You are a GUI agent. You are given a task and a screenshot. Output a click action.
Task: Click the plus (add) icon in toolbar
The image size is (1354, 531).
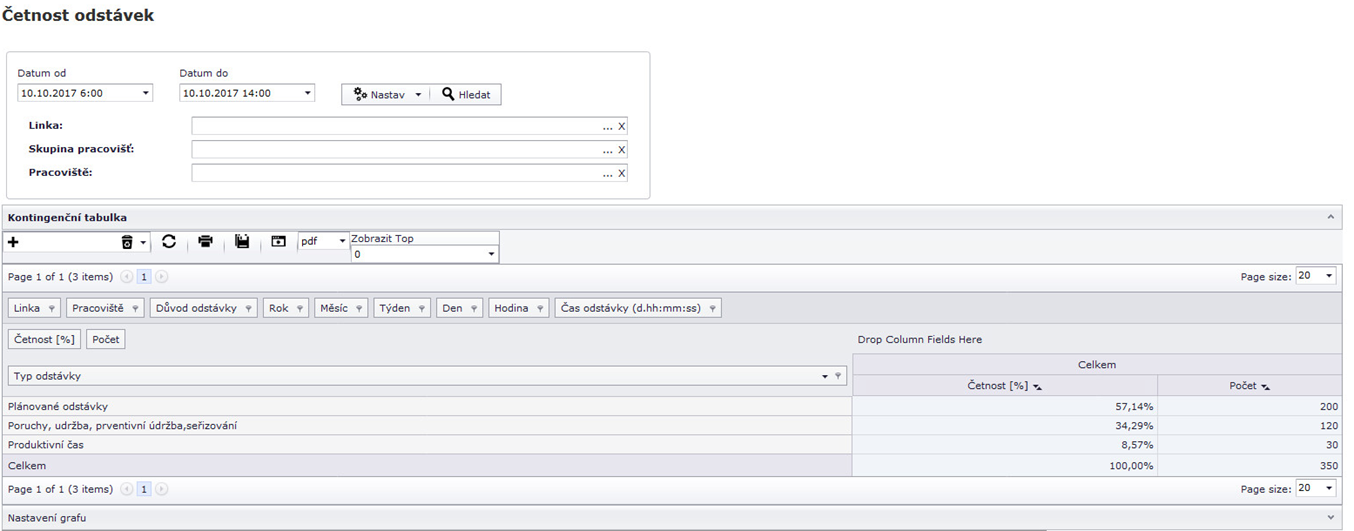point(13,242)
